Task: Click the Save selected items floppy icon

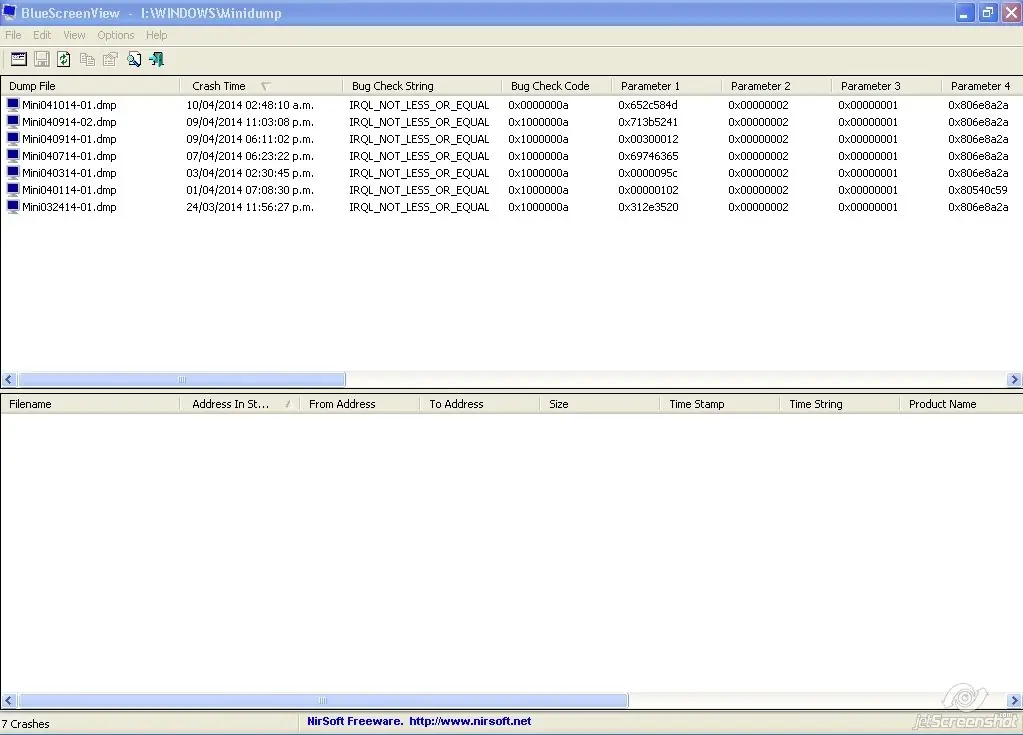Action: [42, 59]
